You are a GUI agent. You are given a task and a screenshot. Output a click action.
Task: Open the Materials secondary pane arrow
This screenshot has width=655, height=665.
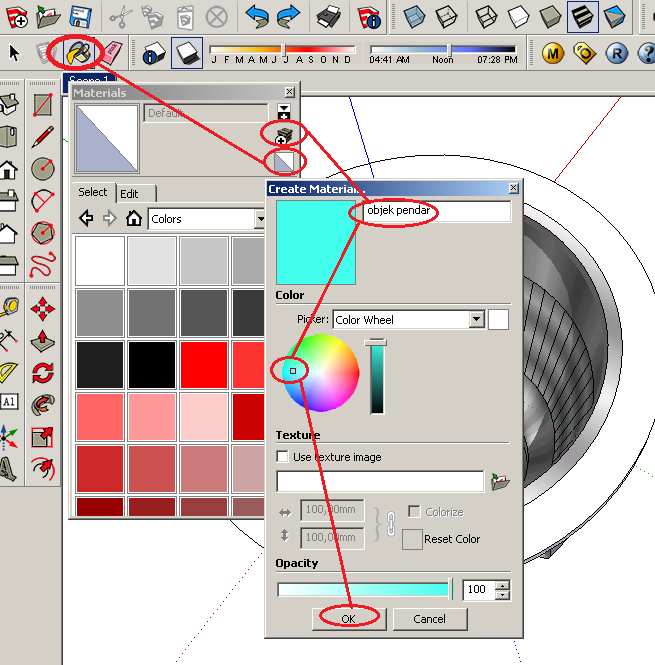pyautogui.click(x=284, y=112)
